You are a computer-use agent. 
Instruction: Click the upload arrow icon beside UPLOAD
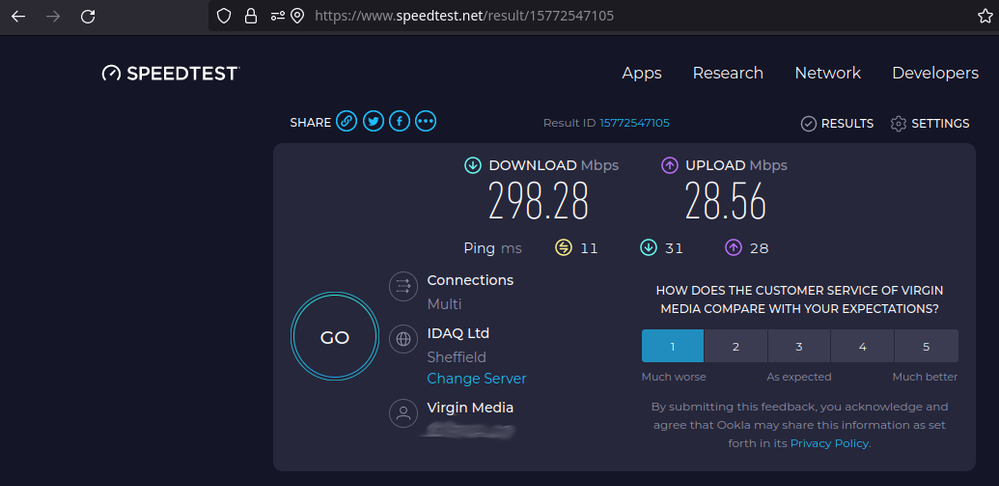pyautogui.click(x=670, y=166)
